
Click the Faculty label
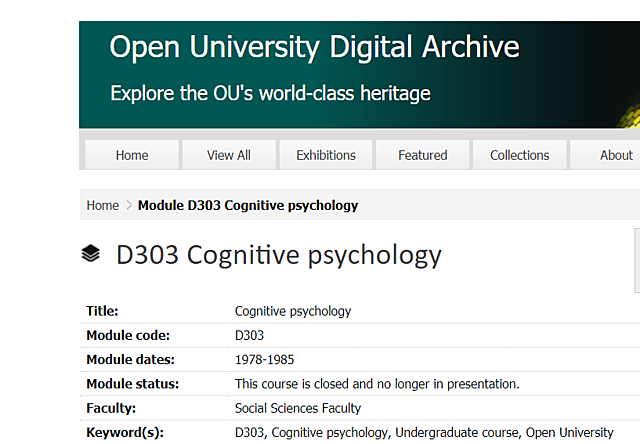[111, 408]
